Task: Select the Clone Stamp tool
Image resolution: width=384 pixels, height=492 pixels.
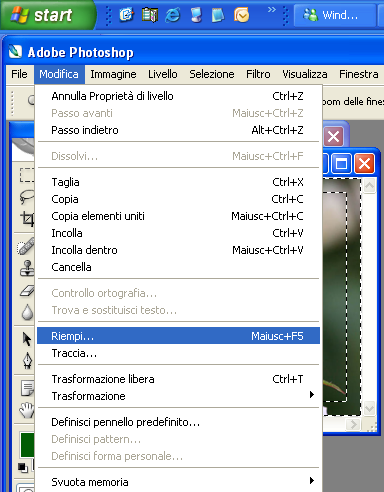Action: click(x=27, y=268)
